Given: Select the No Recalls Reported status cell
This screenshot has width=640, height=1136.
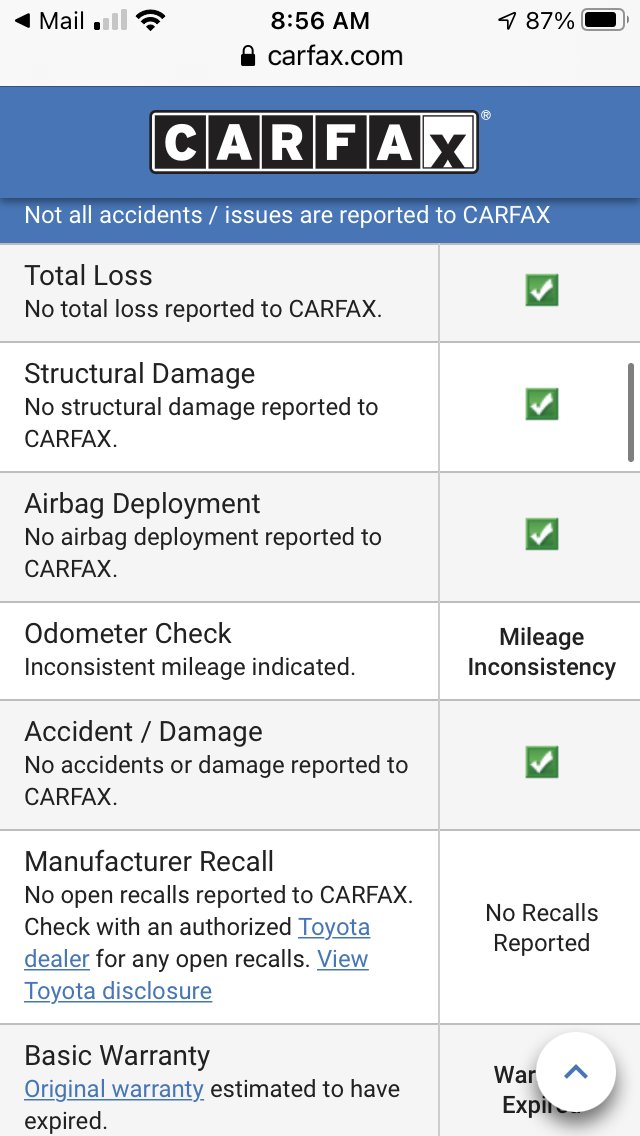Looking at the screenshot, I should tap(541, 927).
